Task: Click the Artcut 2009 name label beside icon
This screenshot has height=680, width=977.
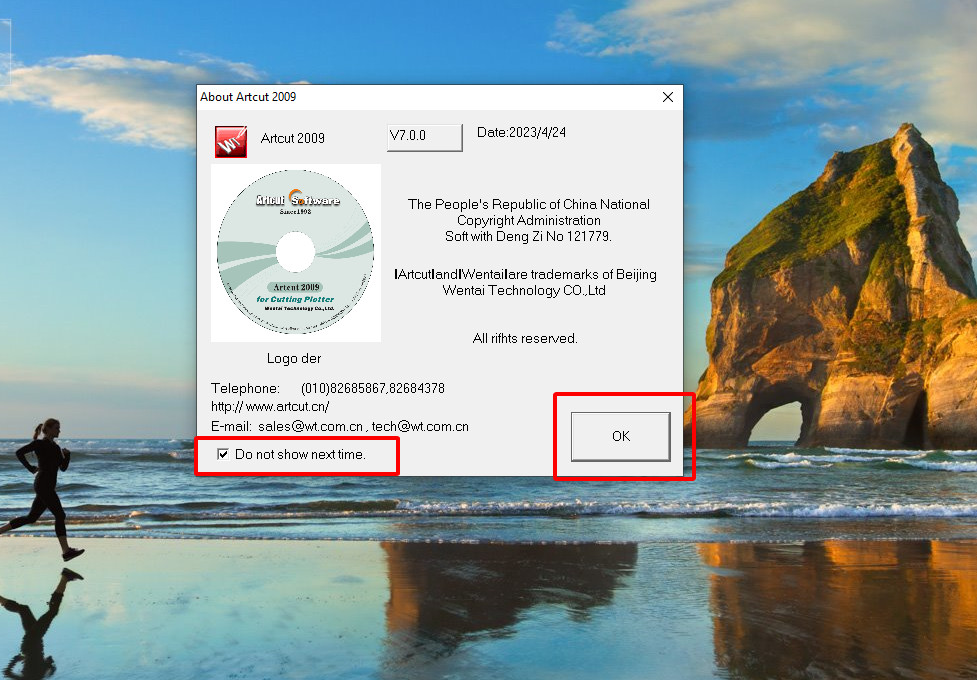Action: (x=293, y=138)
